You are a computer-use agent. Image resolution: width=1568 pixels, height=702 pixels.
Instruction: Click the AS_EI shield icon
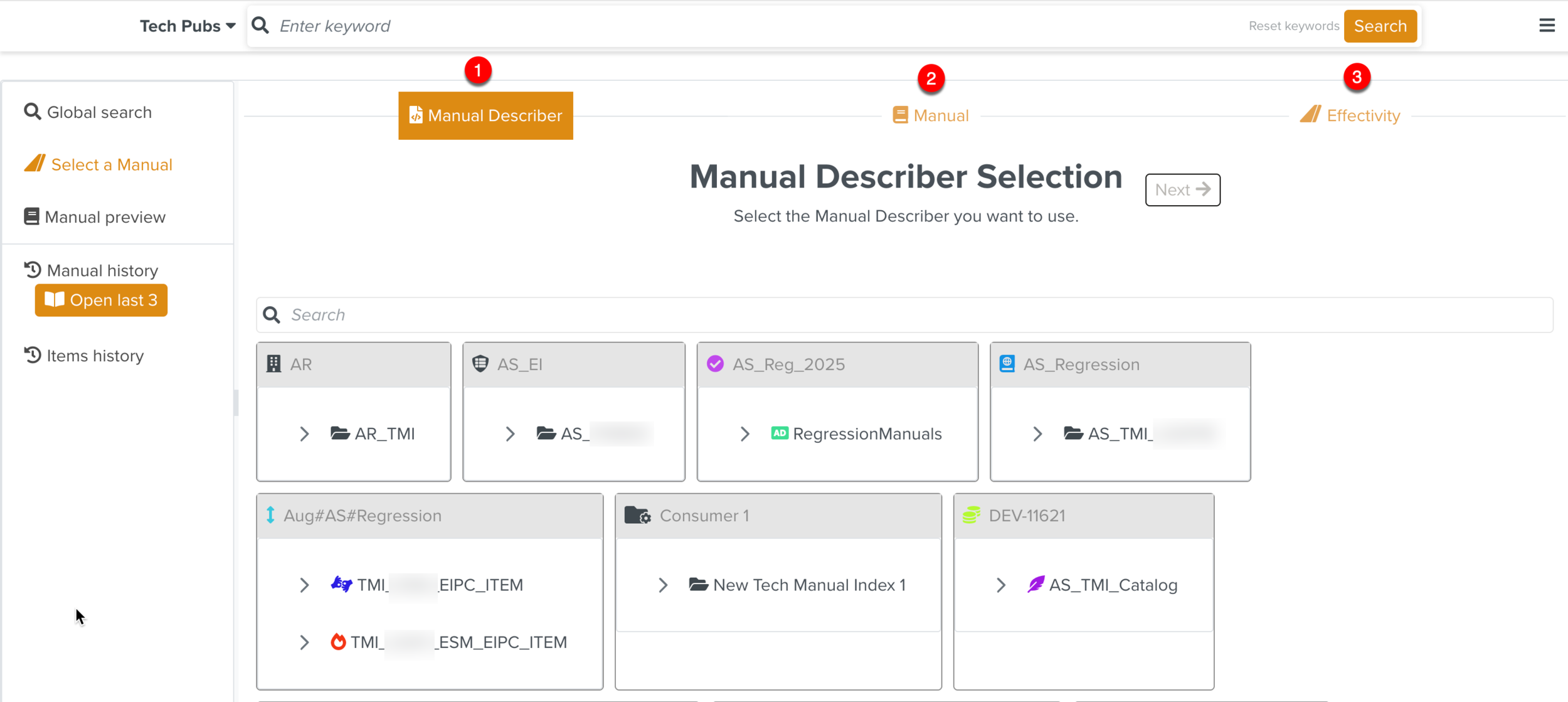click(480, 364)
